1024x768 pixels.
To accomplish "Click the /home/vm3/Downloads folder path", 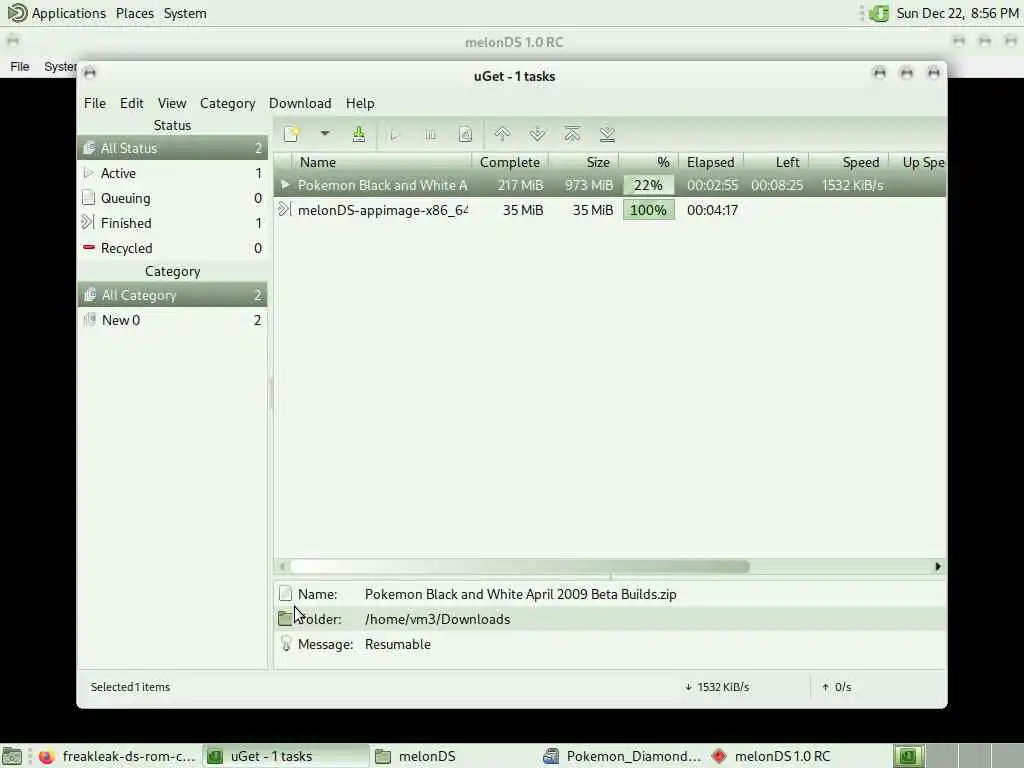I will (x=438, y=619).
